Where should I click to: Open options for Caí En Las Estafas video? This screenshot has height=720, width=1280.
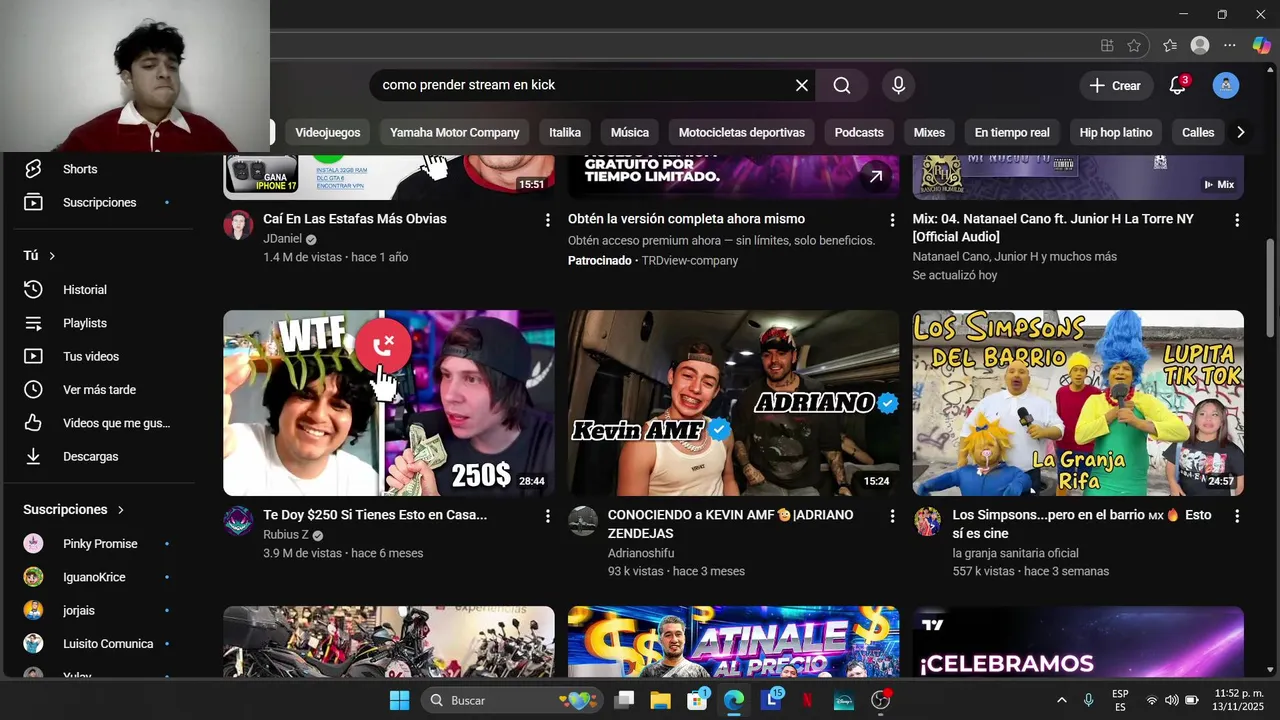click(x=547, y=220)
